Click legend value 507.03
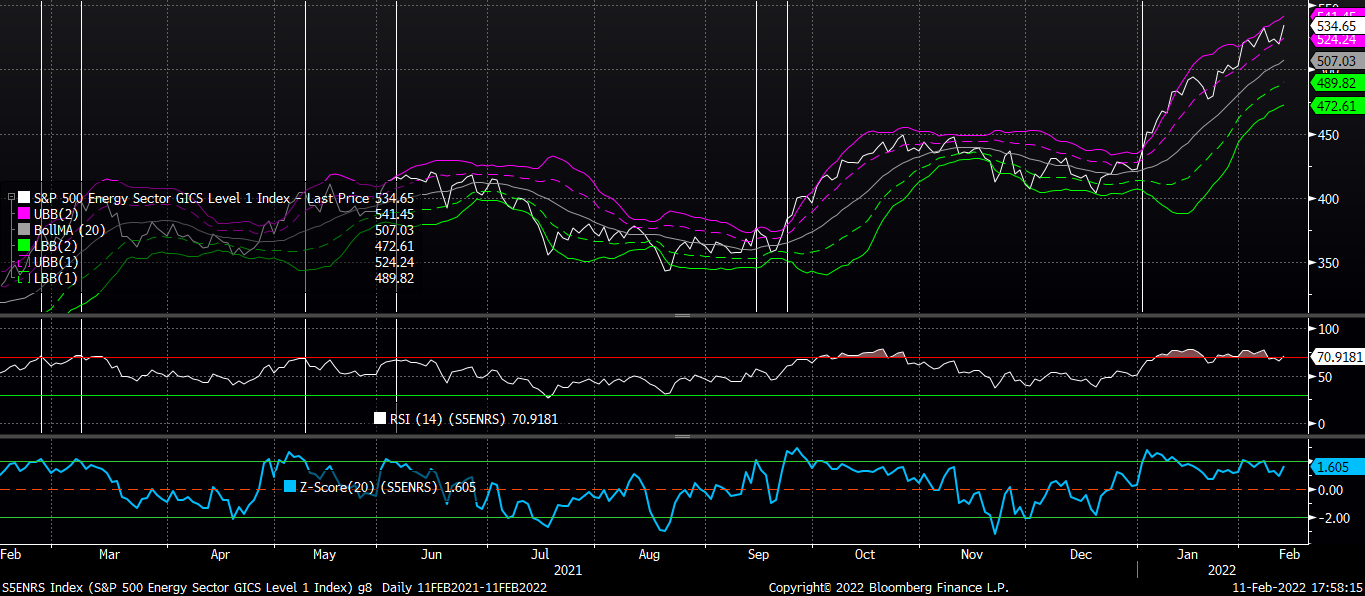Image resolution: width=1365 pixels, height=596 pixels. [394, 230]
